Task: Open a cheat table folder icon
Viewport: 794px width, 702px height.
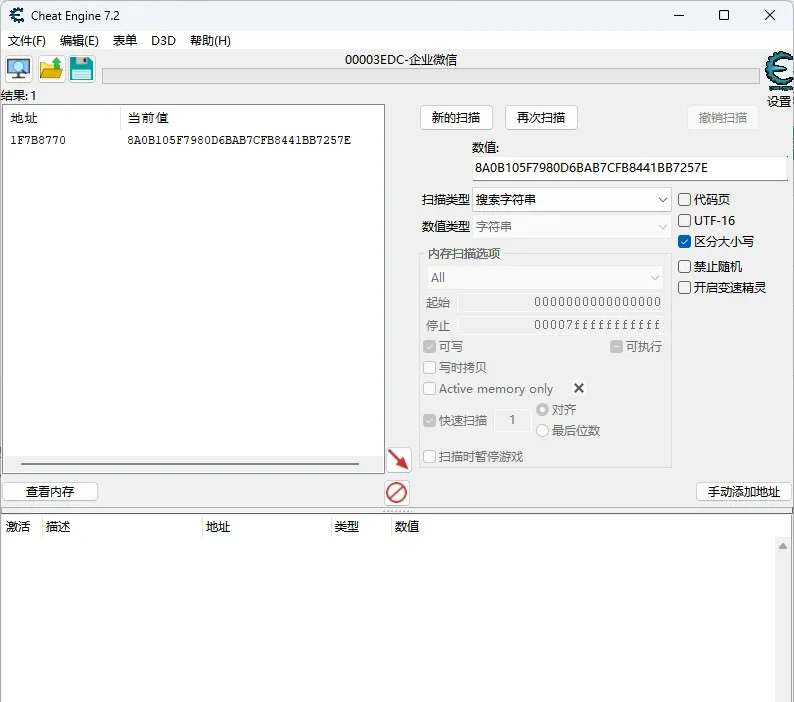Action: click(x=51, y=68)
